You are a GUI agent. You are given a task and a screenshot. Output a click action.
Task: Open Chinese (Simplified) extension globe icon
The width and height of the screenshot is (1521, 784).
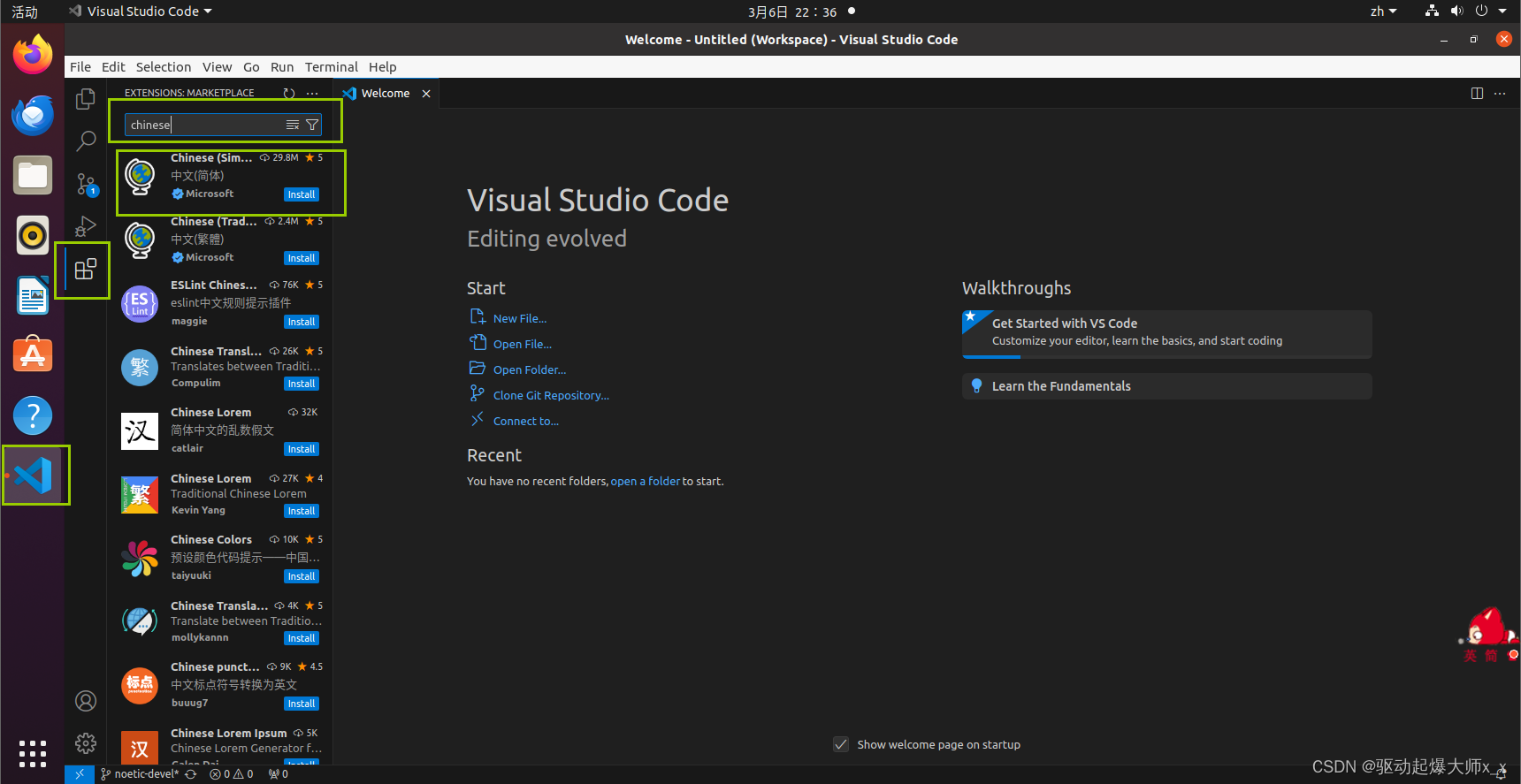(140, 176)
